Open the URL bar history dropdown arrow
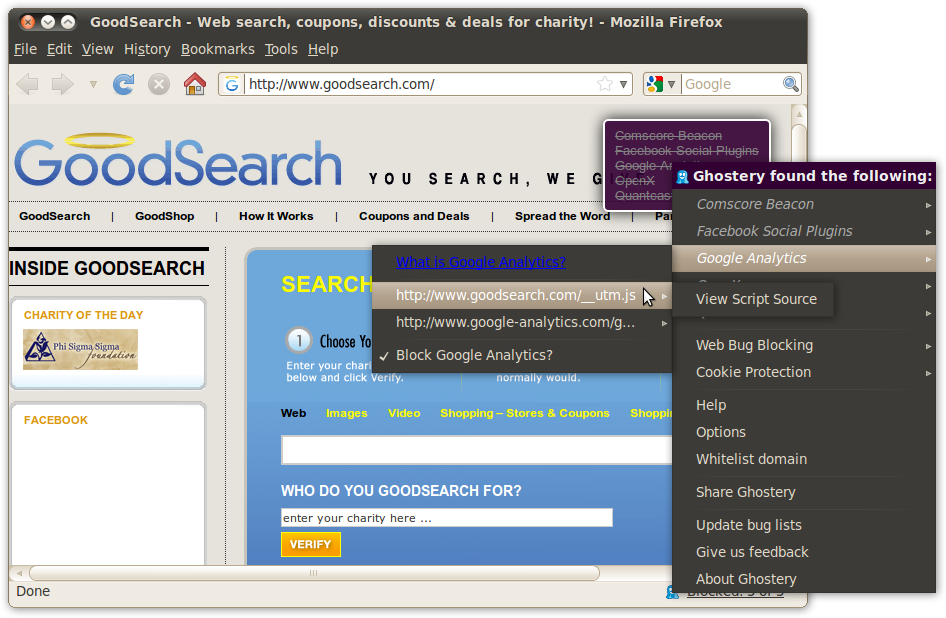946x618 pixels. click(624, 84)
